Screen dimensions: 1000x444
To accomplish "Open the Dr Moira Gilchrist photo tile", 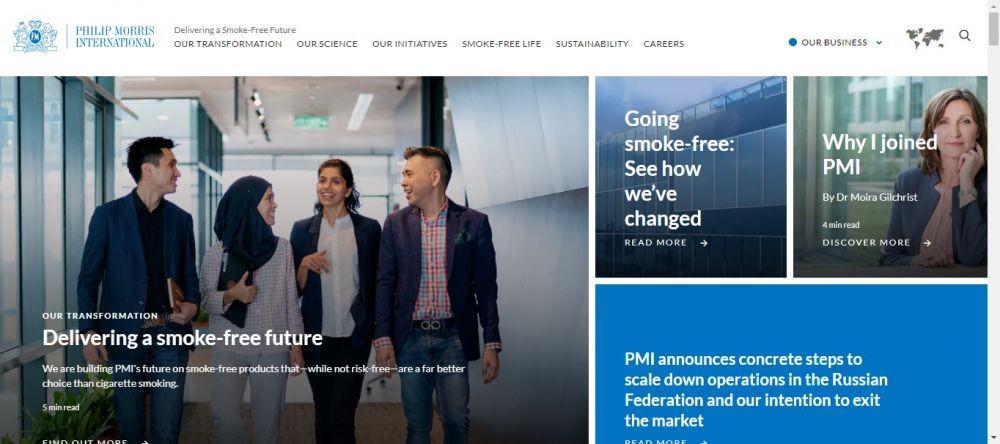I will pos(890,177).
